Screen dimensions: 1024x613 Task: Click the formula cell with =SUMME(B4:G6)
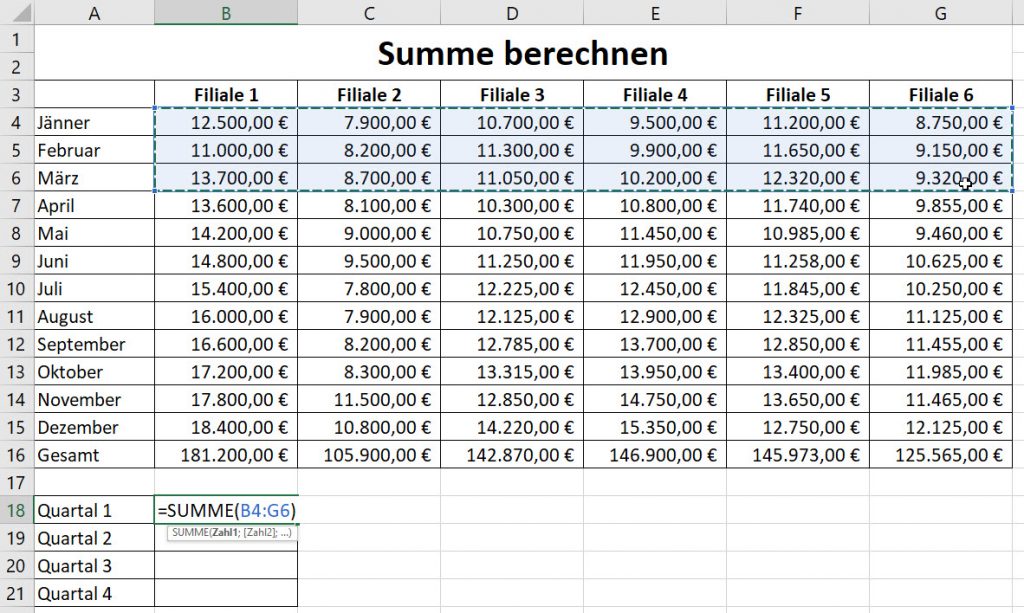point(226,510)
